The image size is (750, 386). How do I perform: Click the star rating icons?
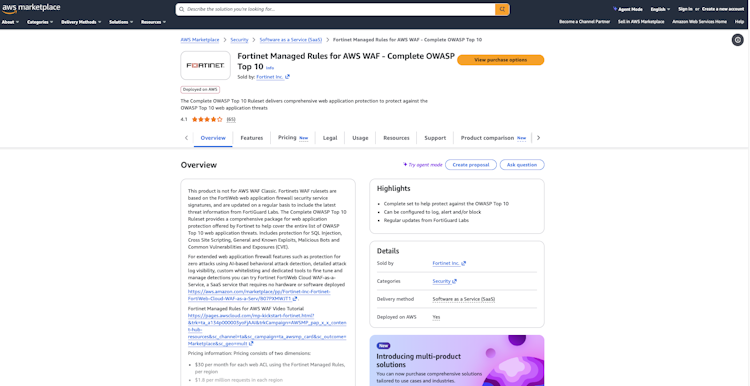click(207, 120)
